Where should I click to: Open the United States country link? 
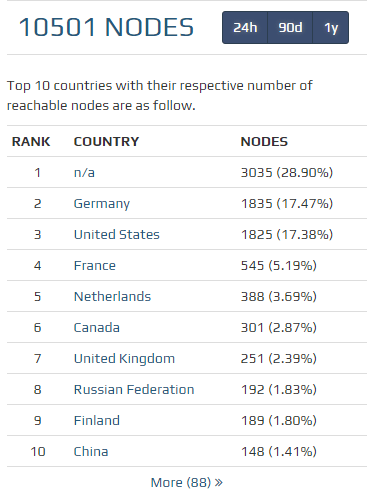pyautogui.click(x=117, y=235)
